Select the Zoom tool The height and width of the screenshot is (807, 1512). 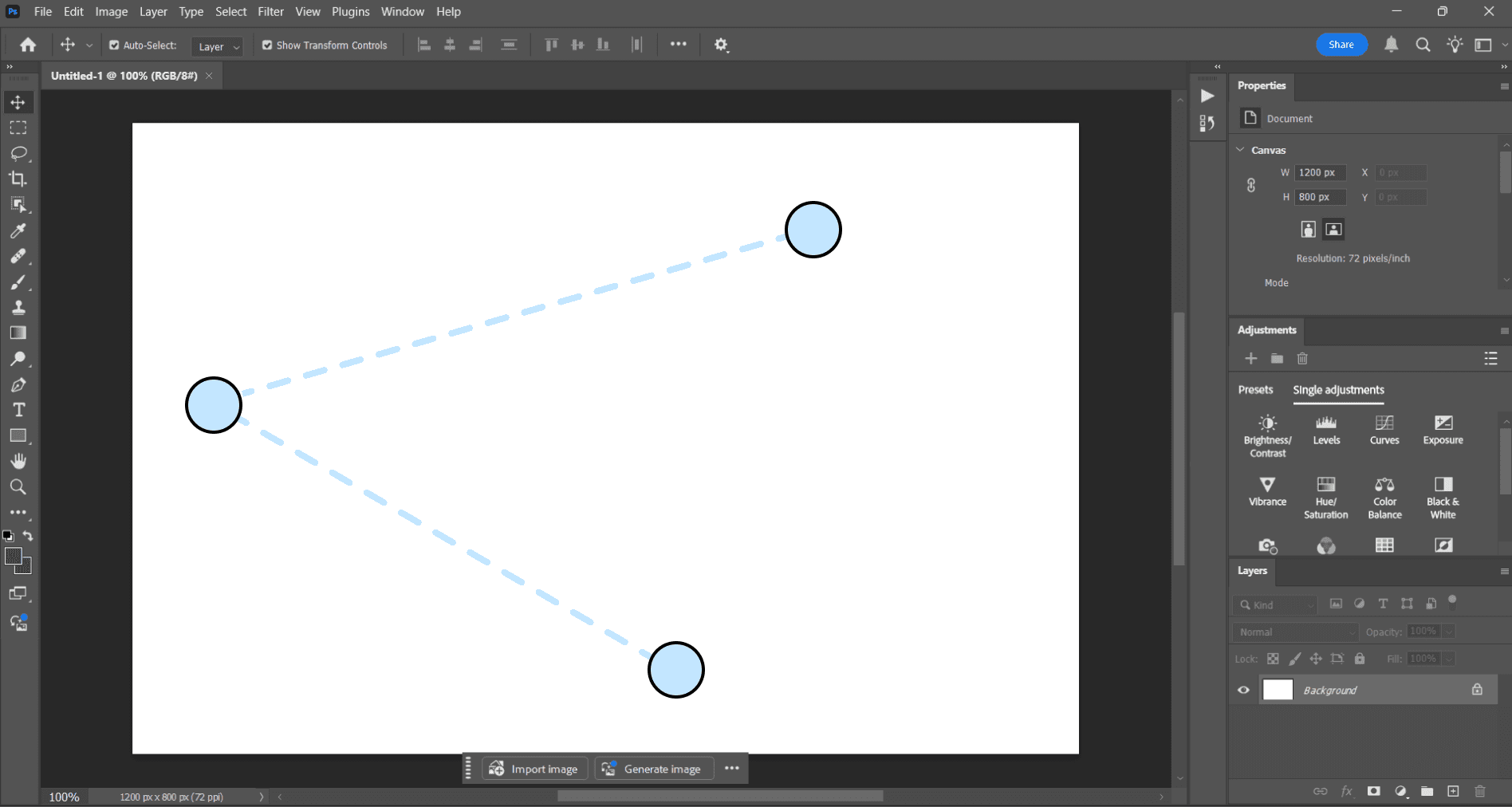coord(18,486)
